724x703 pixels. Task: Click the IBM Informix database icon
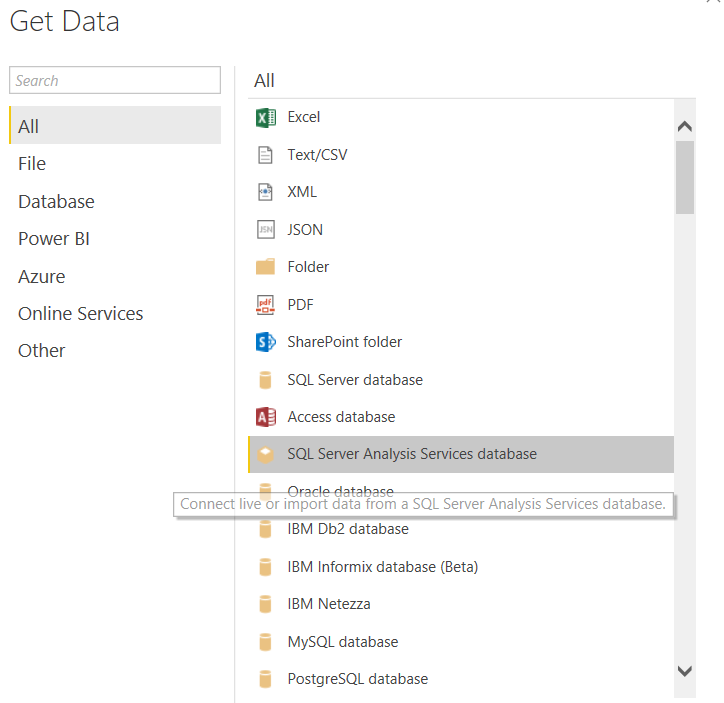pyautogui.click(x=265, y=567)
